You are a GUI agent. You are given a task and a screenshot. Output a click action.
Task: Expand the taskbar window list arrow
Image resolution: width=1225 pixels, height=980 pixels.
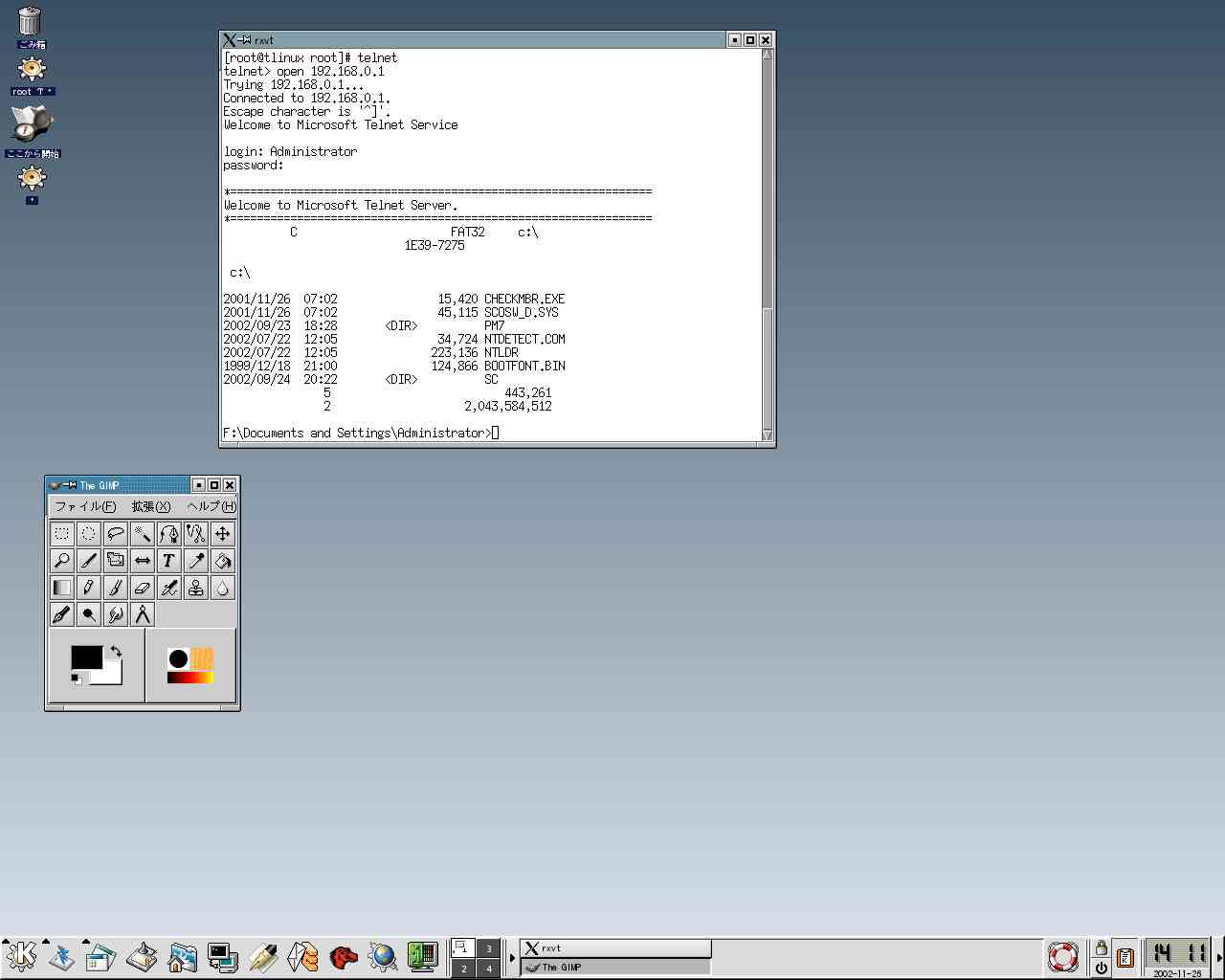click(512, 957)
